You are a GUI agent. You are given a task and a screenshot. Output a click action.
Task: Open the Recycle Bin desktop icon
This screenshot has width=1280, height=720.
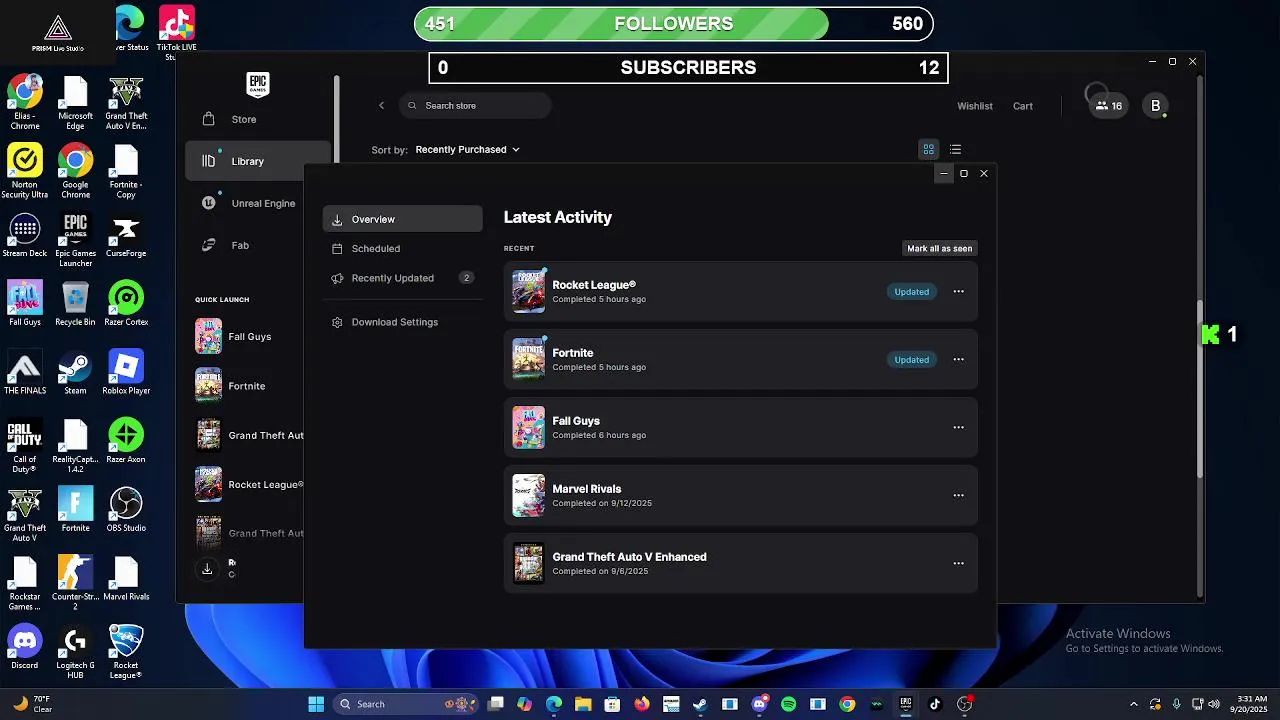pyautogui.click(x=75, y=304)
